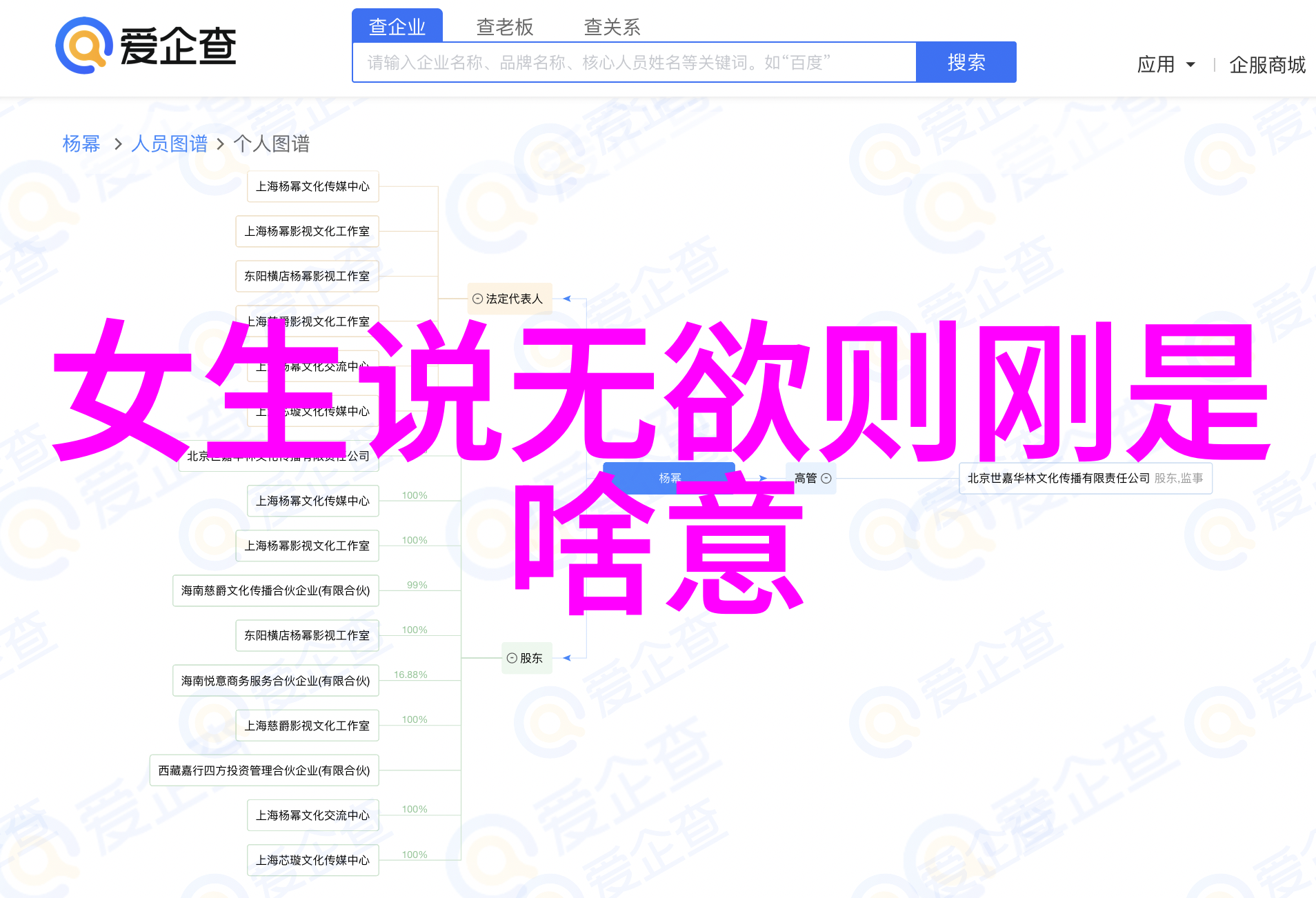Collapse the 法定代表人 node
The width and height of the screenshot is (1316, 898).
[477, 299]
